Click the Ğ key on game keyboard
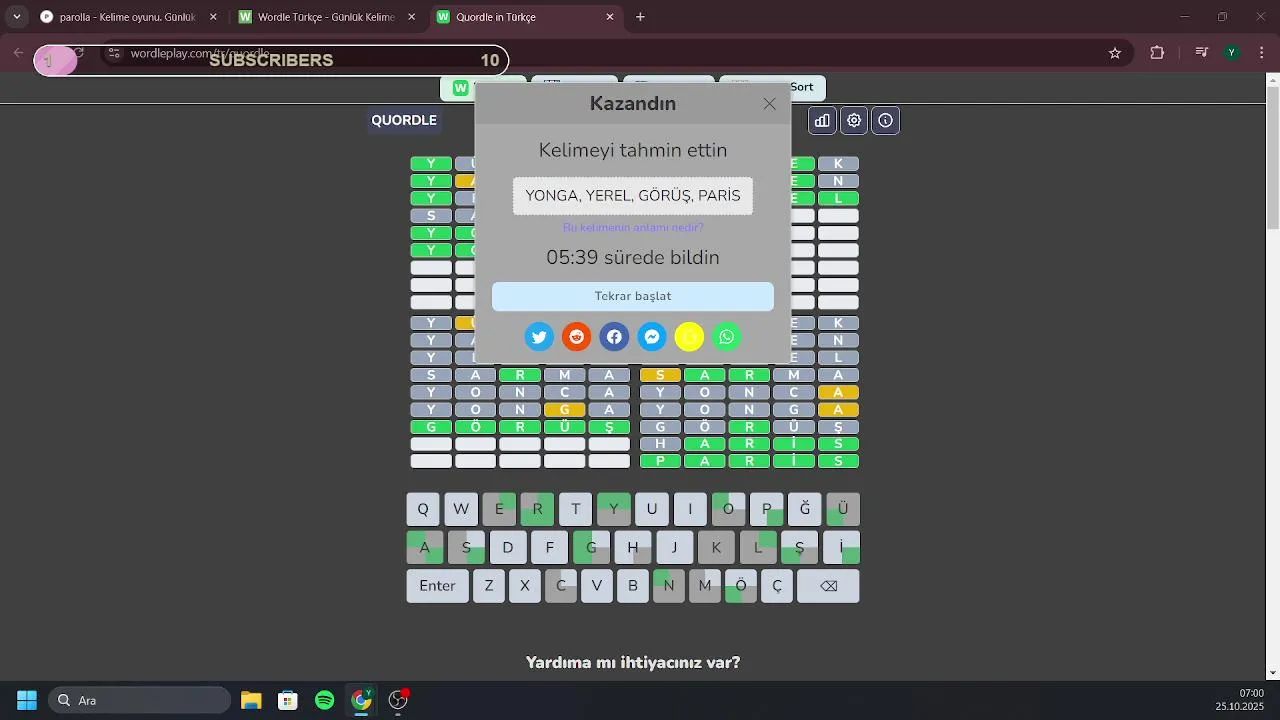The height and width of the screenshot is (720, 1280). [x=805, y=509]
